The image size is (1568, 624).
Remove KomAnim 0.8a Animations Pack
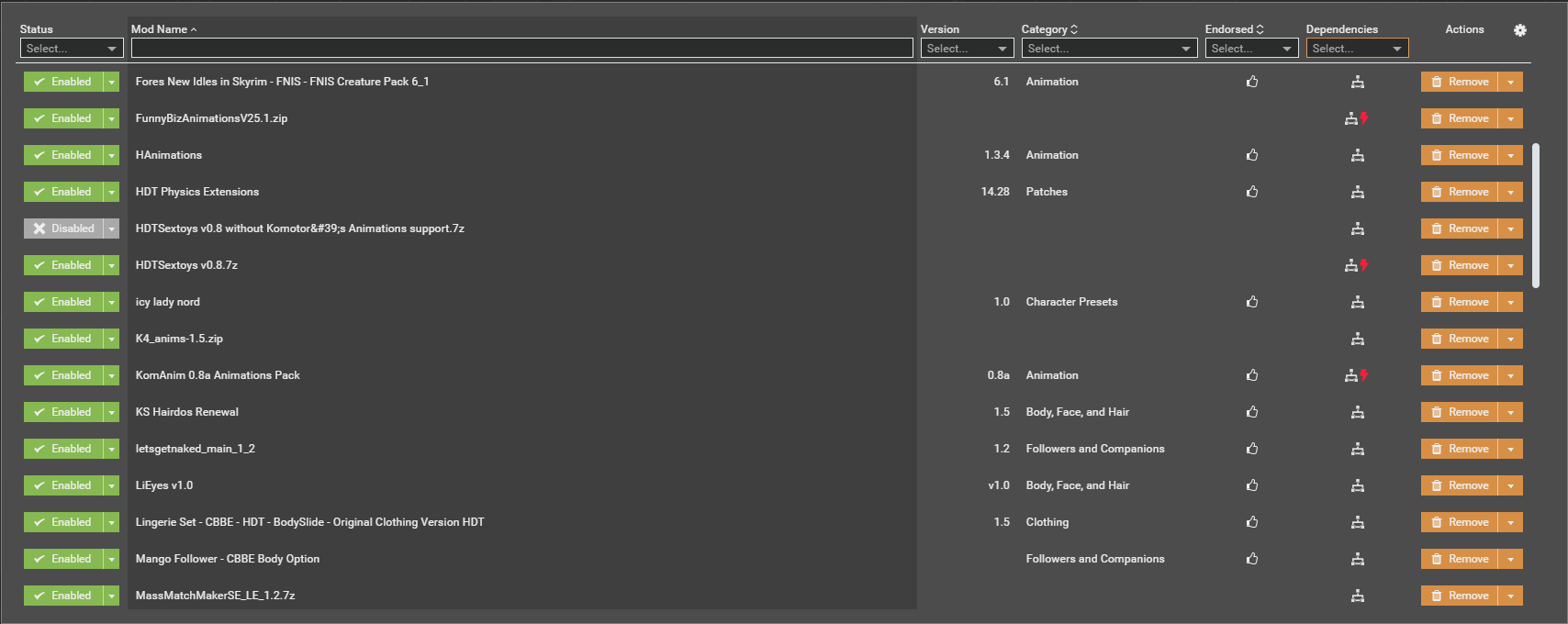coord(1460,375)
